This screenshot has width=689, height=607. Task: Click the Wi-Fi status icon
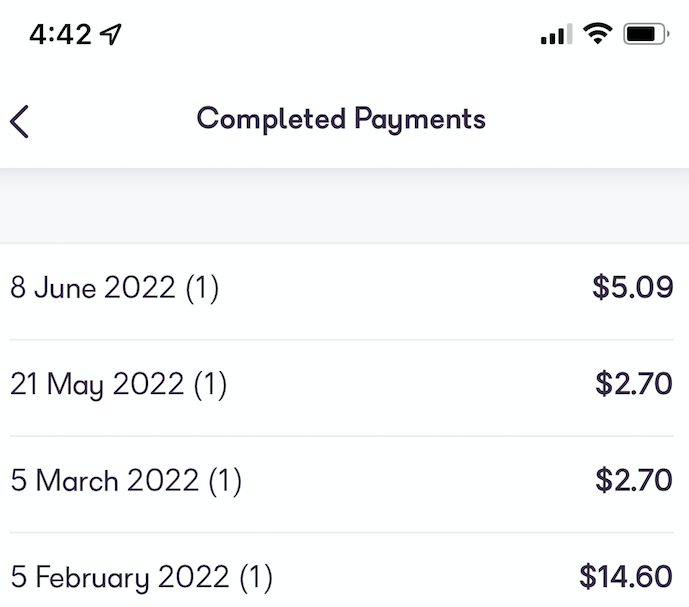click(598, 34)
